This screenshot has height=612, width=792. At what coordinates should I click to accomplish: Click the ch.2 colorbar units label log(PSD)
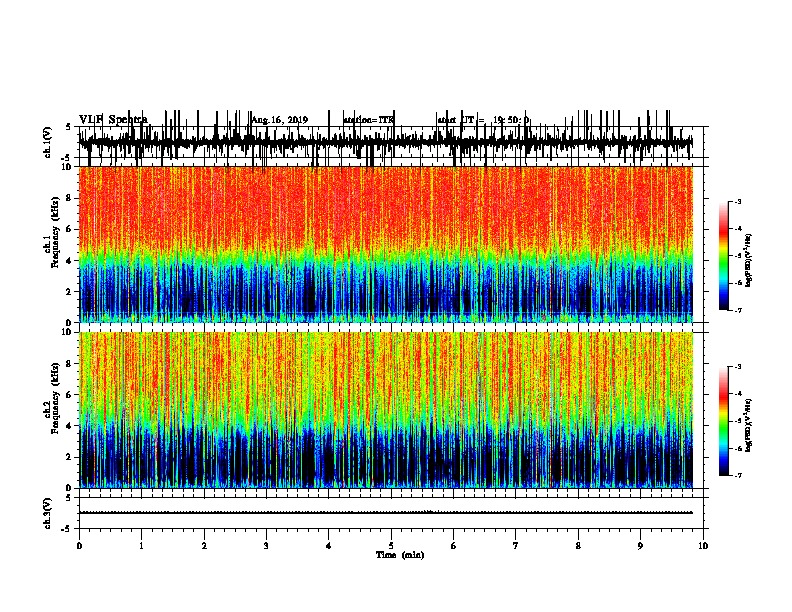pos(748,425)
